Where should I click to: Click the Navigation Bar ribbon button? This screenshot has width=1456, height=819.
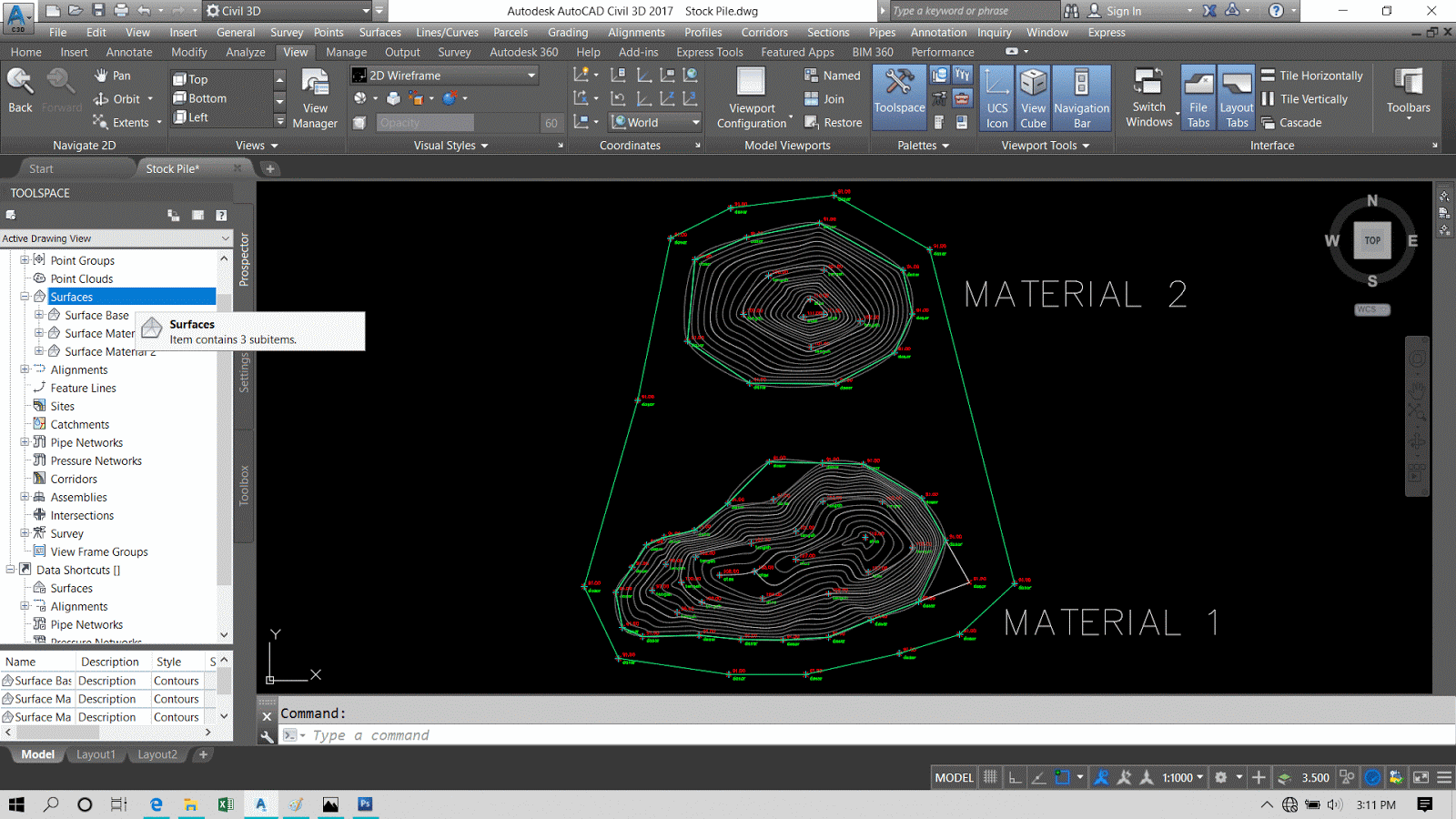1081,98
